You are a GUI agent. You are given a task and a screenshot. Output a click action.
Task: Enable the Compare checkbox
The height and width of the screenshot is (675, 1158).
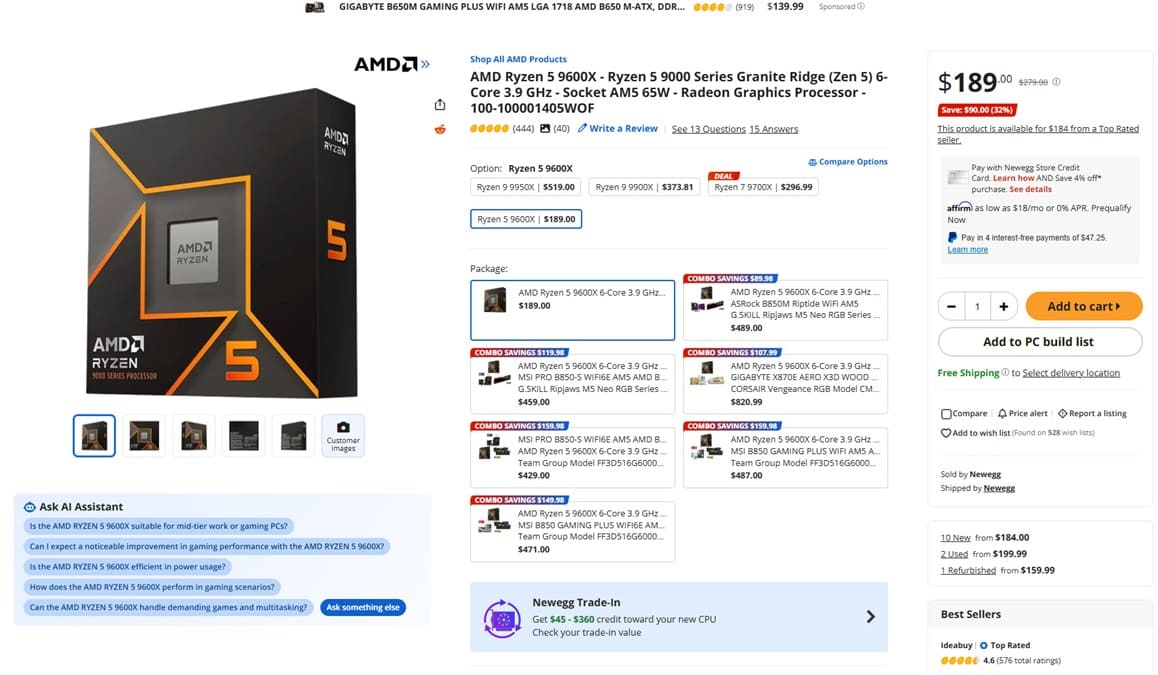tap(944, 412)
